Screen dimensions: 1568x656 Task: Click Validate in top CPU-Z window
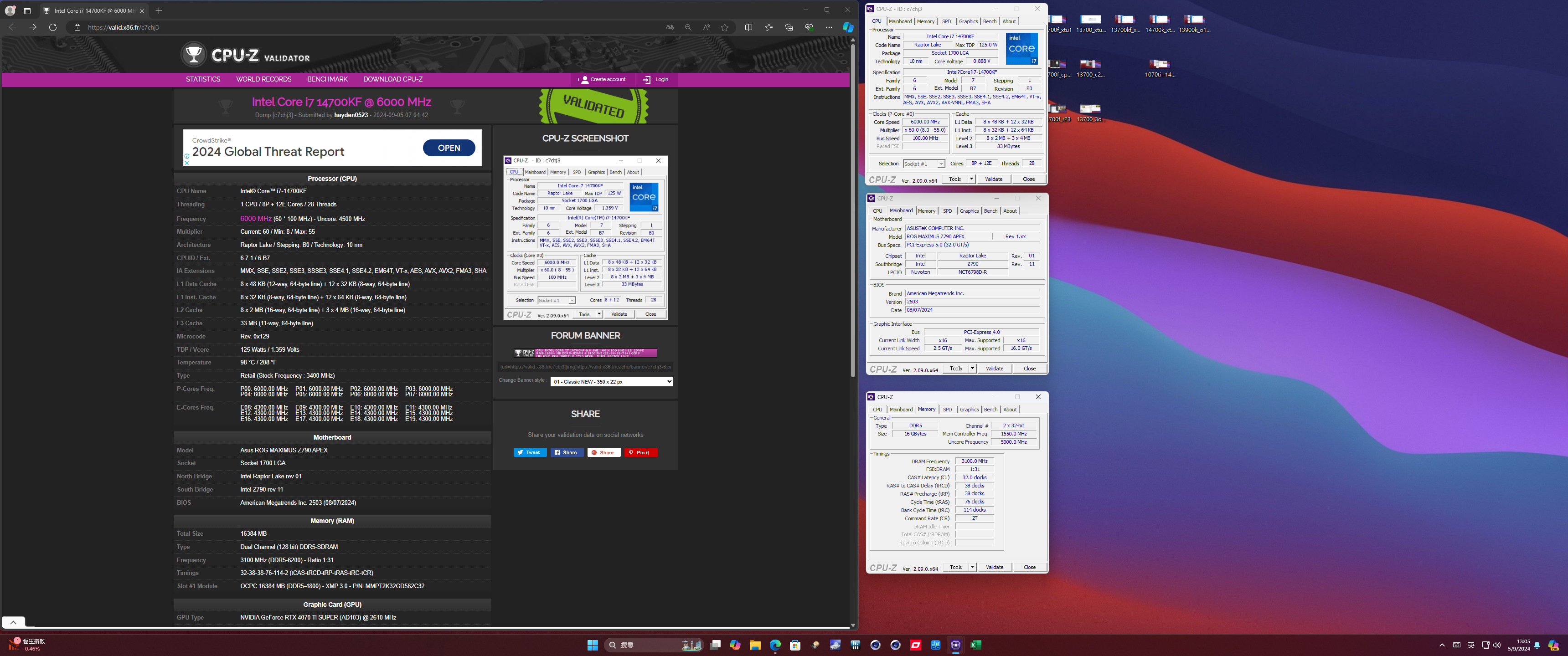[993, 179]
